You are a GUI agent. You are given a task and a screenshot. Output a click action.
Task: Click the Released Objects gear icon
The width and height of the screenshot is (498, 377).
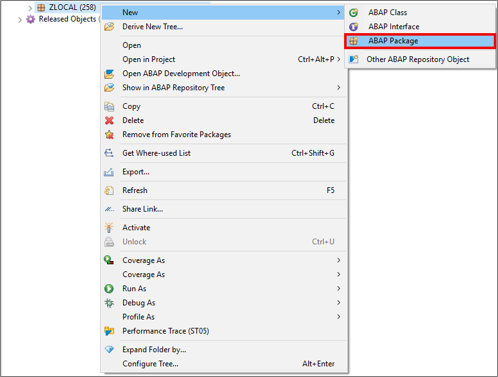tap(30, 19)
